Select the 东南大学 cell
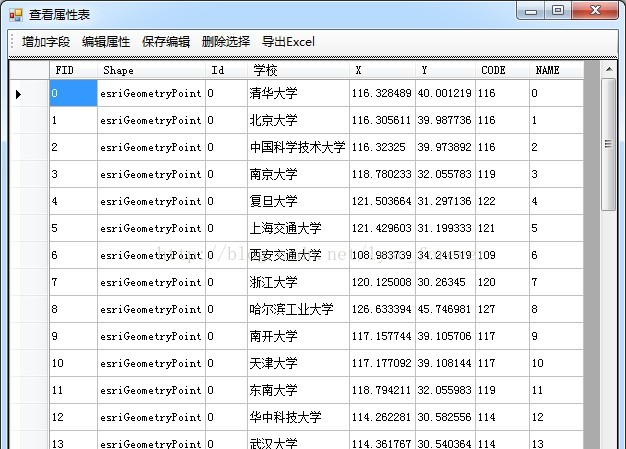 [x=298, y=390]
